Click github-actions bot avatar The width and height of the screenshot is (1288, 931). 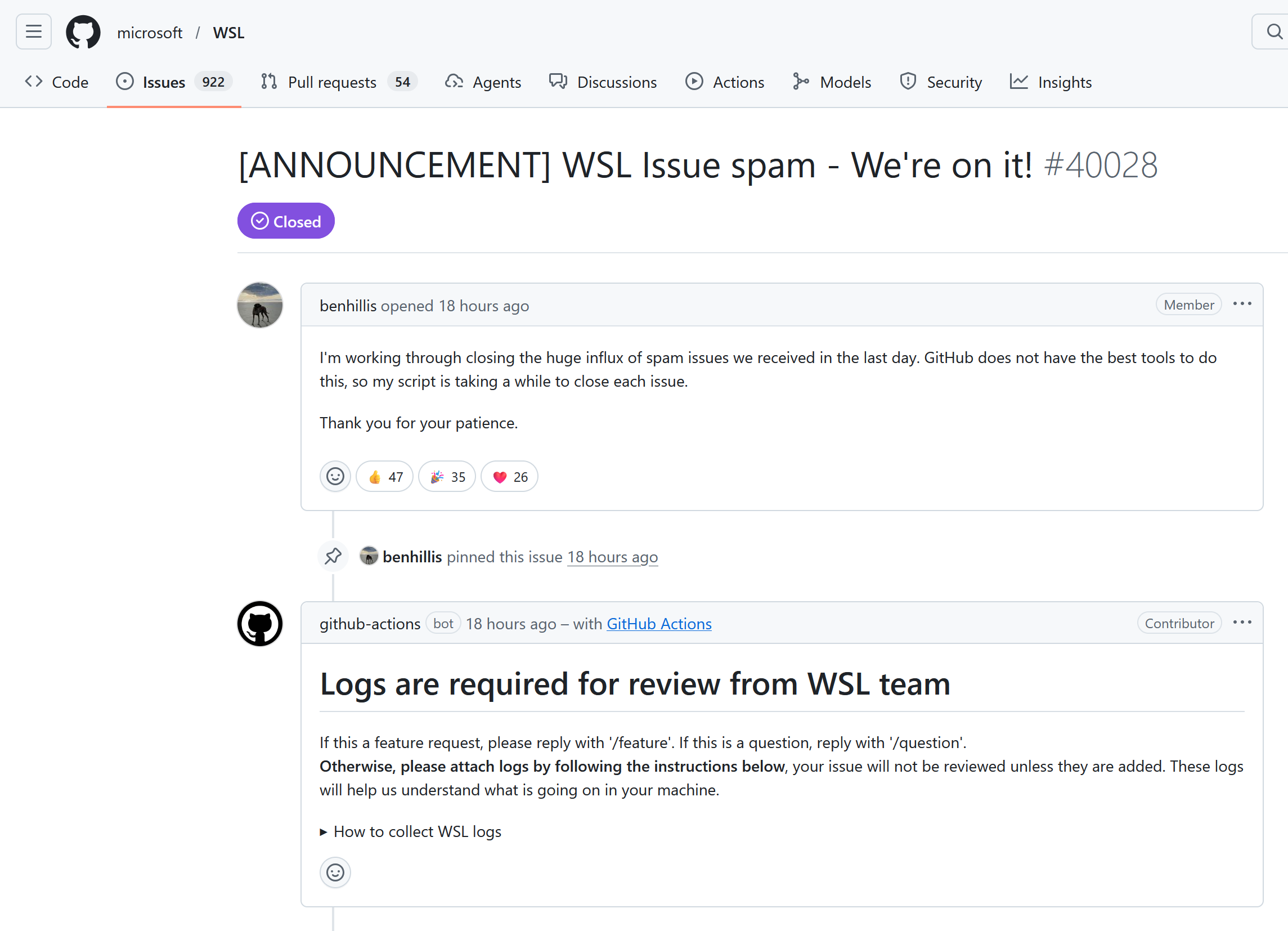(x=259, y=624)
